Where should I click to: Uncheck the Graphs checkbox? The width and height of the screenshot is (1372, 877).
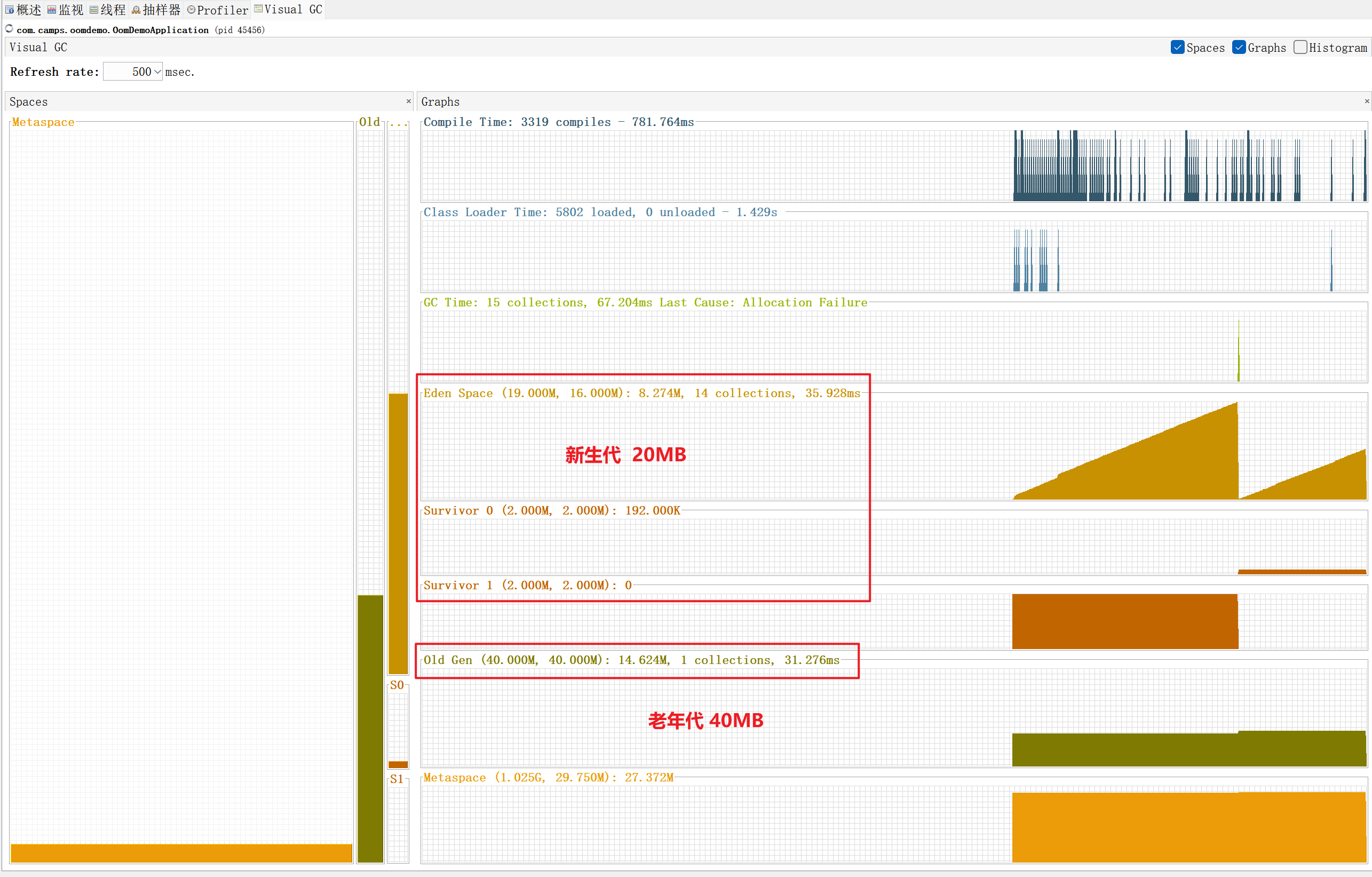(1239, 48)
